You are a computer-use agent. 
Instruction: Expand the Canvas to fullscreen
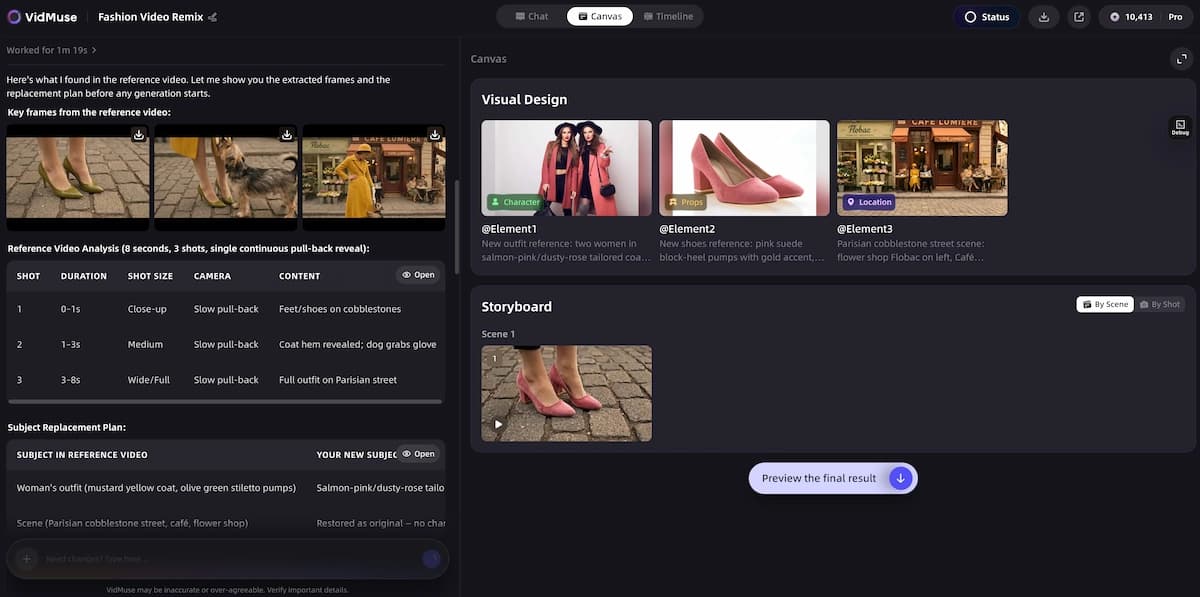[x=1181, y=59]
